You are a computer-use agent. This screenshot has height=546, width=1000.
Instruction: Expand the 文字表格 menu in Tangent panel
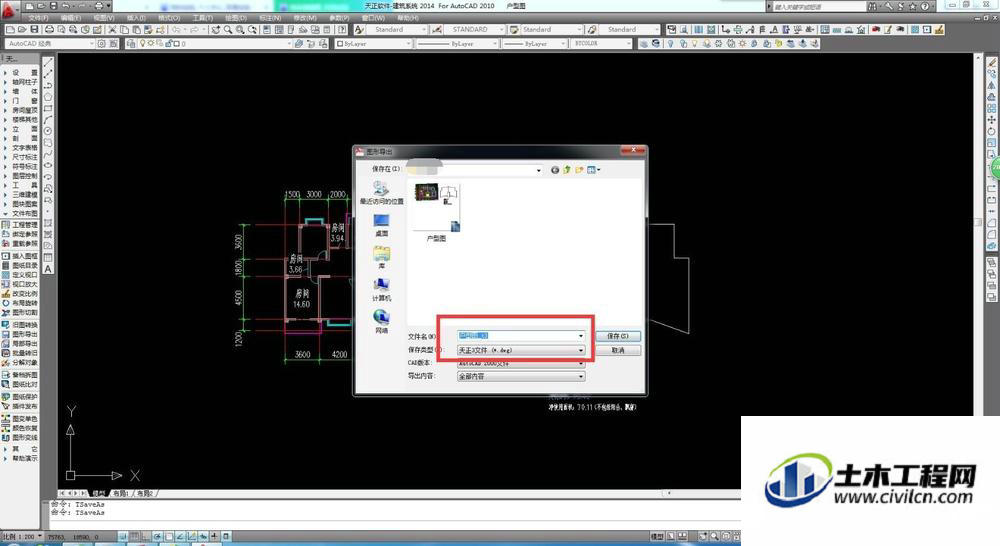click(21, 147)
